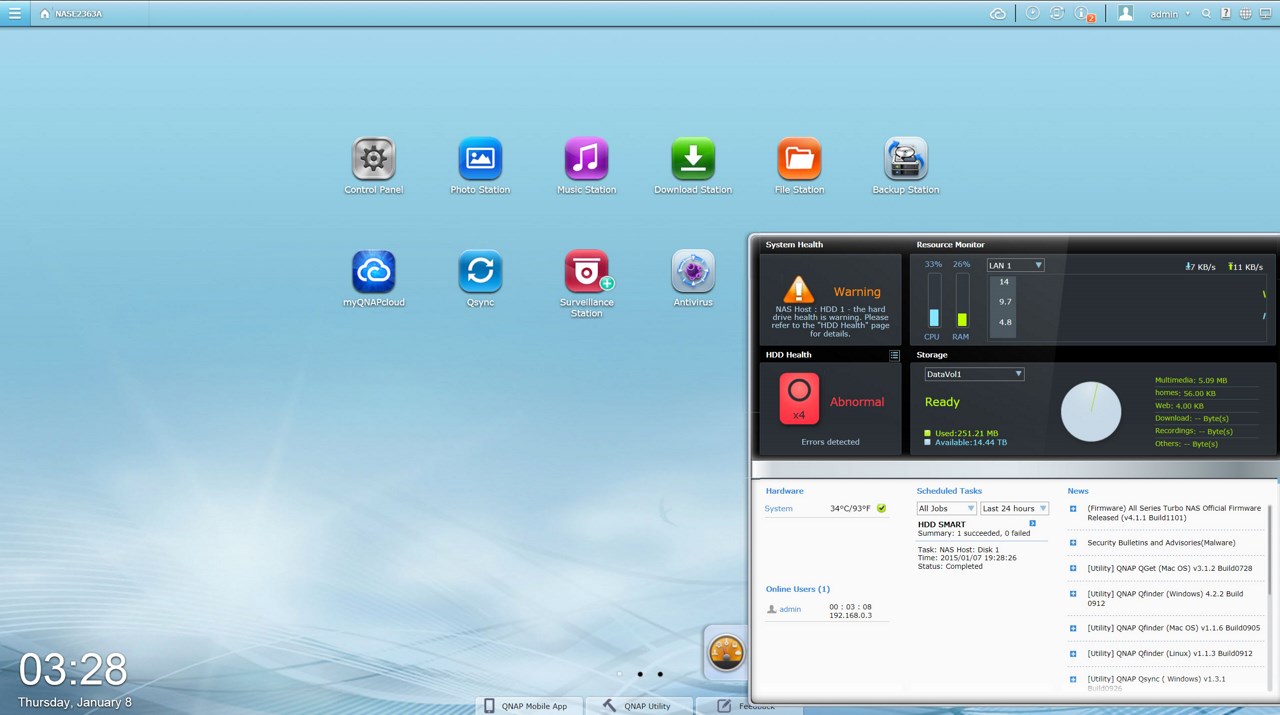This screenshot has width=1280, height=715.
Task: Click the admin online user link
Action: [790, 609]
